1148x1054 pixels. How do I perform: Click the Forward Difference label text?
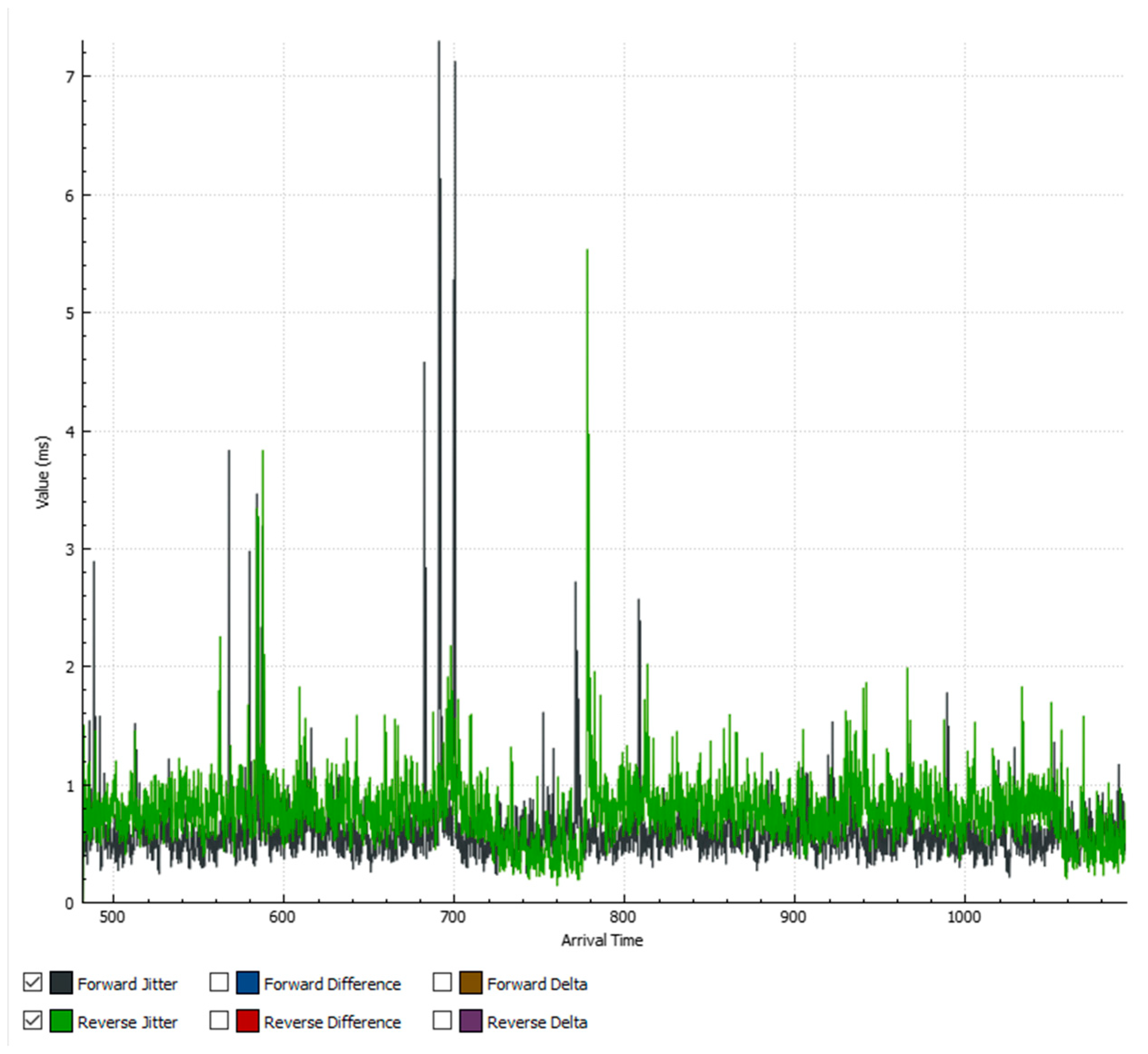[x=332, y=984]
